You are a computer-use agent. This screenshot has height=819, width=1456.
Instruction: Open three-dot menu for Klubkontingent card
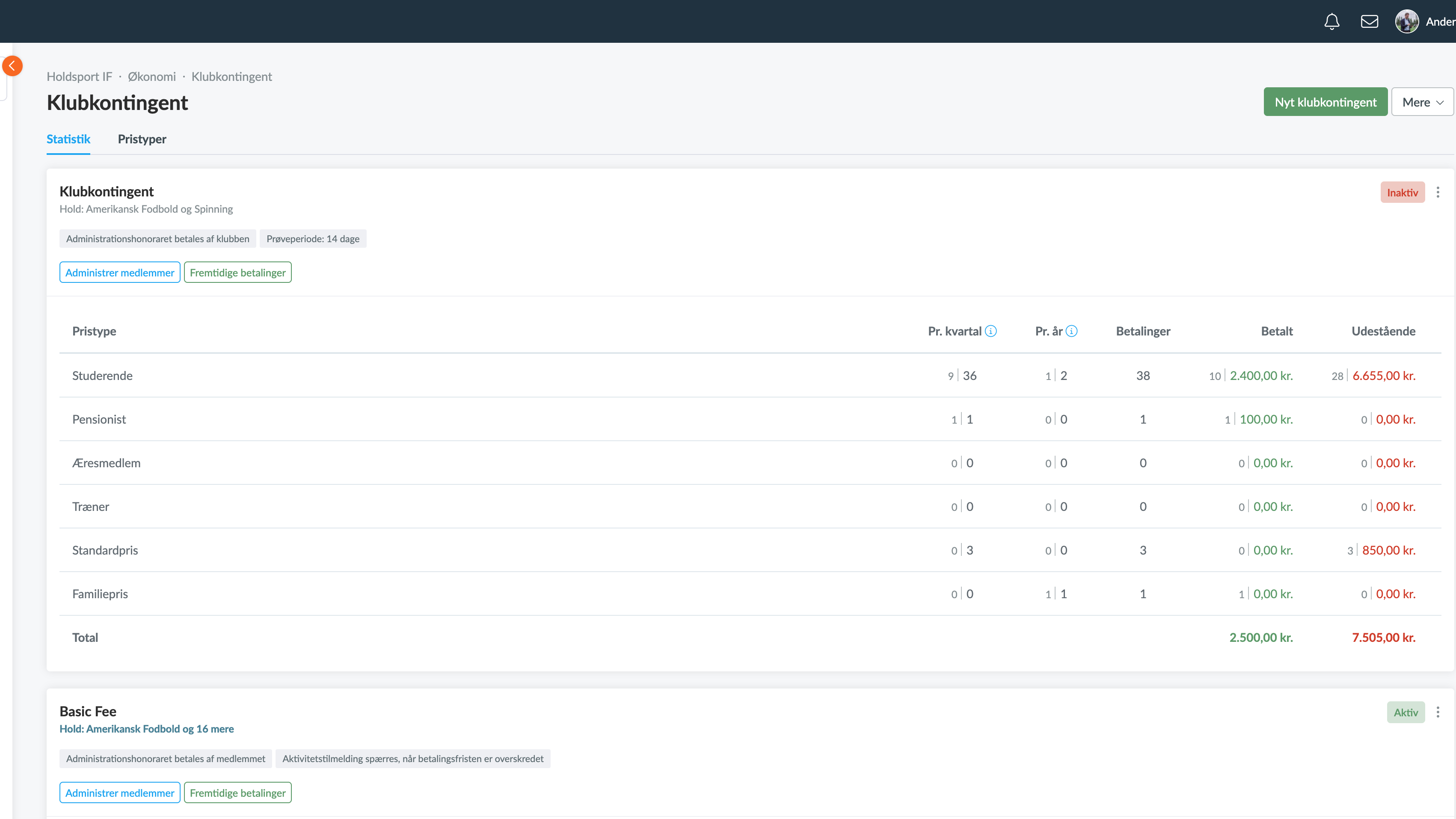[1438, 192]
